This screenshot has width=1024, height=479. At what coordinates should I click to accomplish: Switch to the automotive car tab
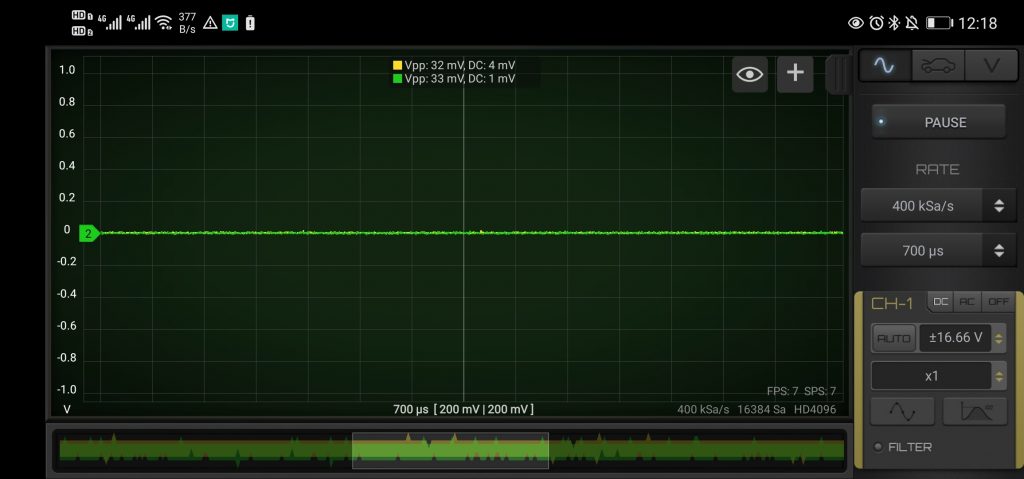click(x=937, y=66)
